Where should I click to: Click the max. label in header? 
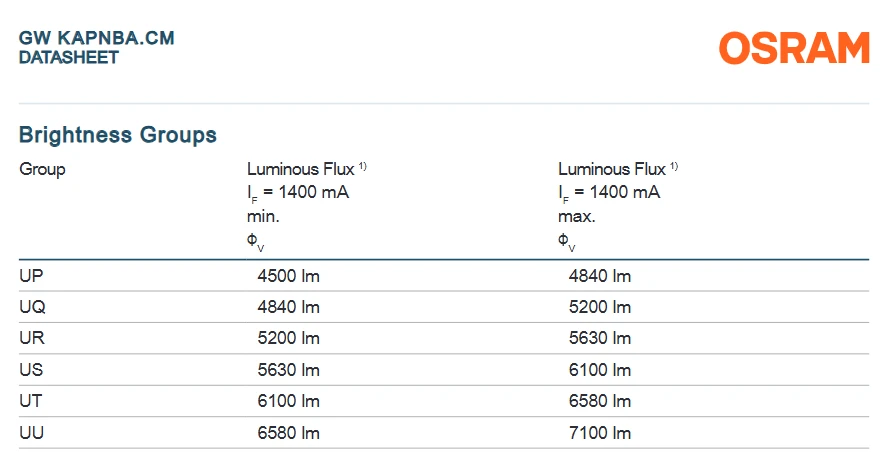point(577,217)
